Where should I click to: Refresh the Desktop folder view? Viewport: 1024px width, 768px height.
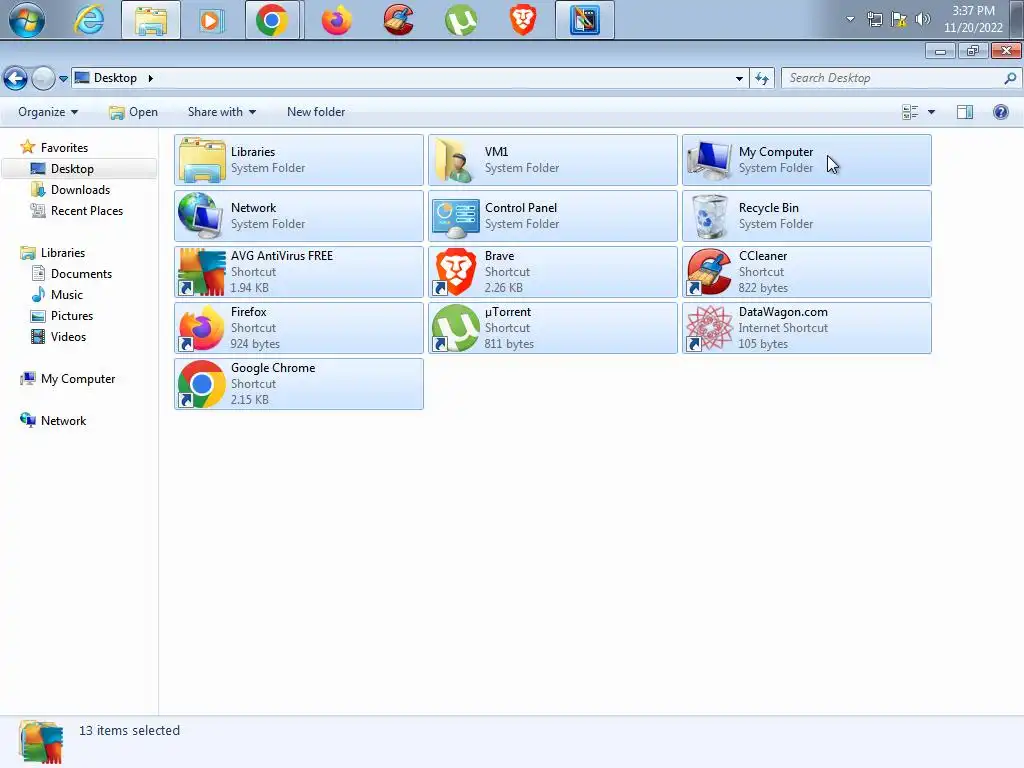762,78
